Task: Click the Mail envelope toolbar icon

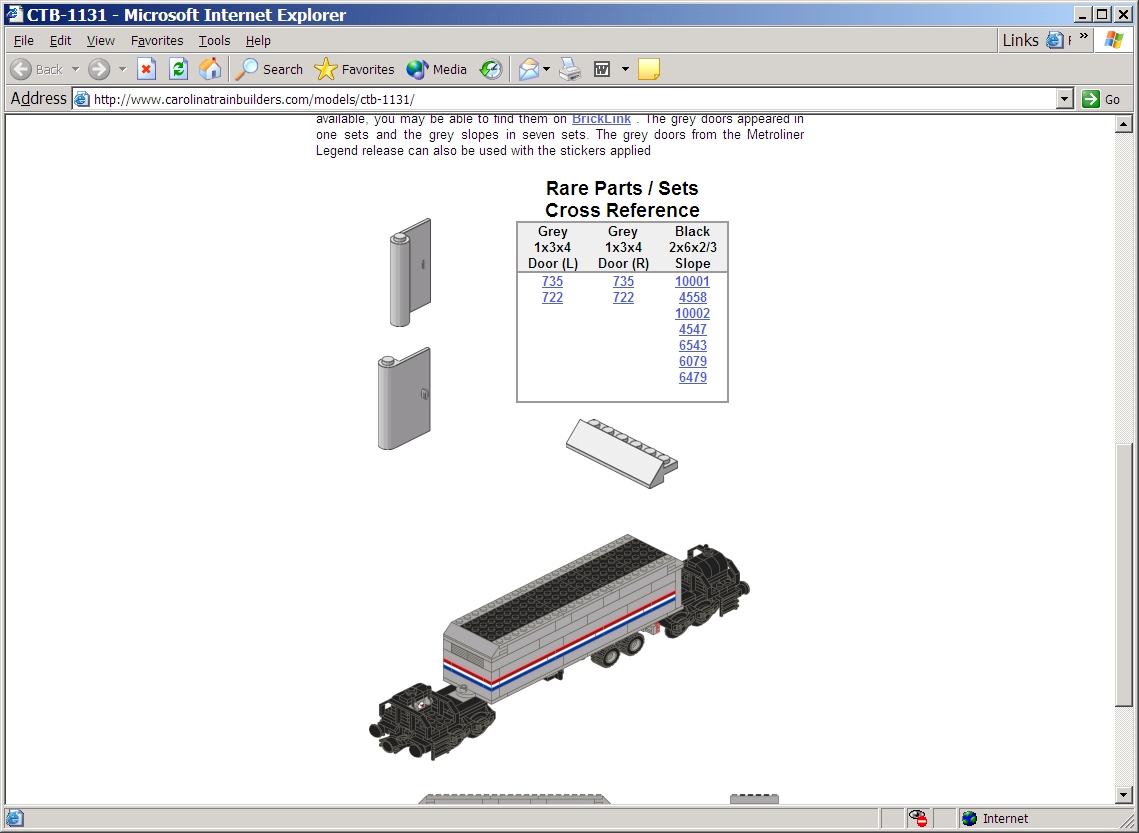Action: [529, 70]
